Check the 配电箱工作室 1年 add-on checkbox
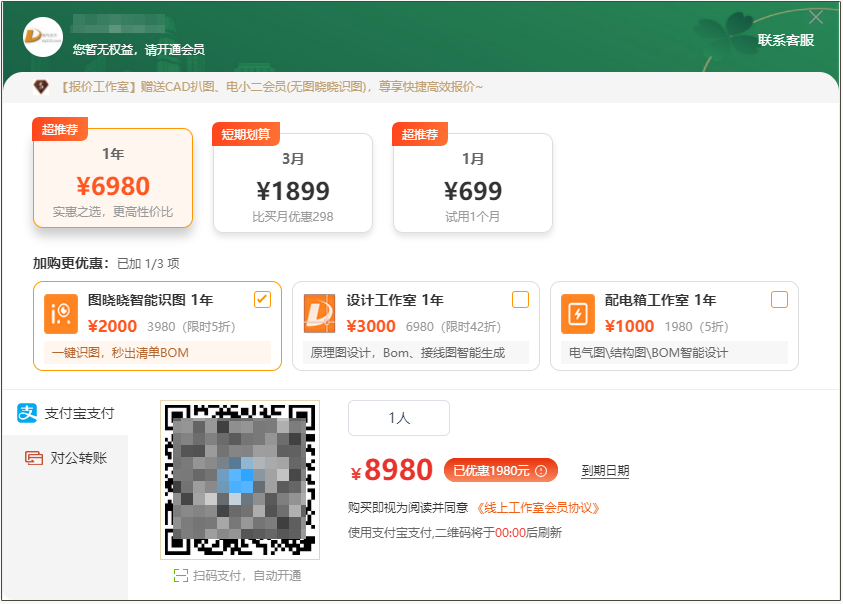The image size is (843, 604). pyautogui.click(x=780, y=300)
